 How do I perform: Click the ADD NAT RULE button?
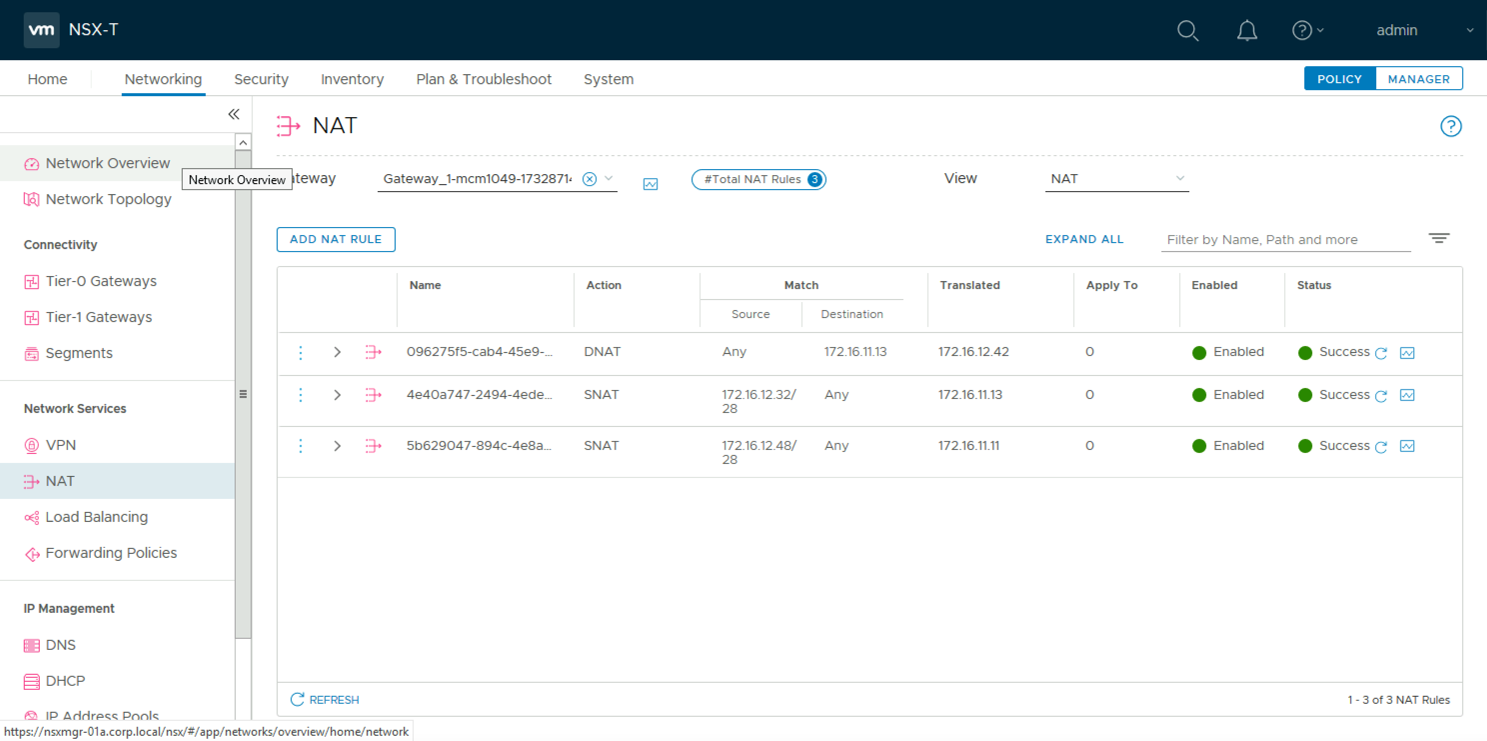coord(336,239)
